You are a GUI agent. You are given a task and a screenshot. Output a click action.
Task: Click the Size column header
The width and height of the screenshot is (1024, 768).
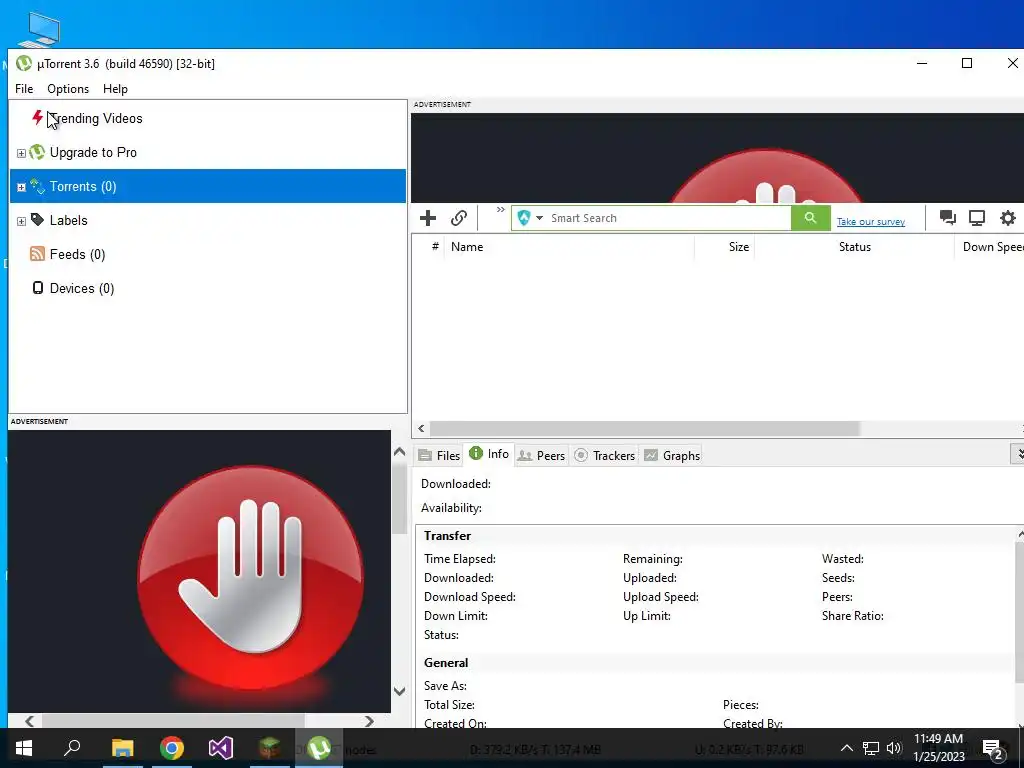point(724,247)
